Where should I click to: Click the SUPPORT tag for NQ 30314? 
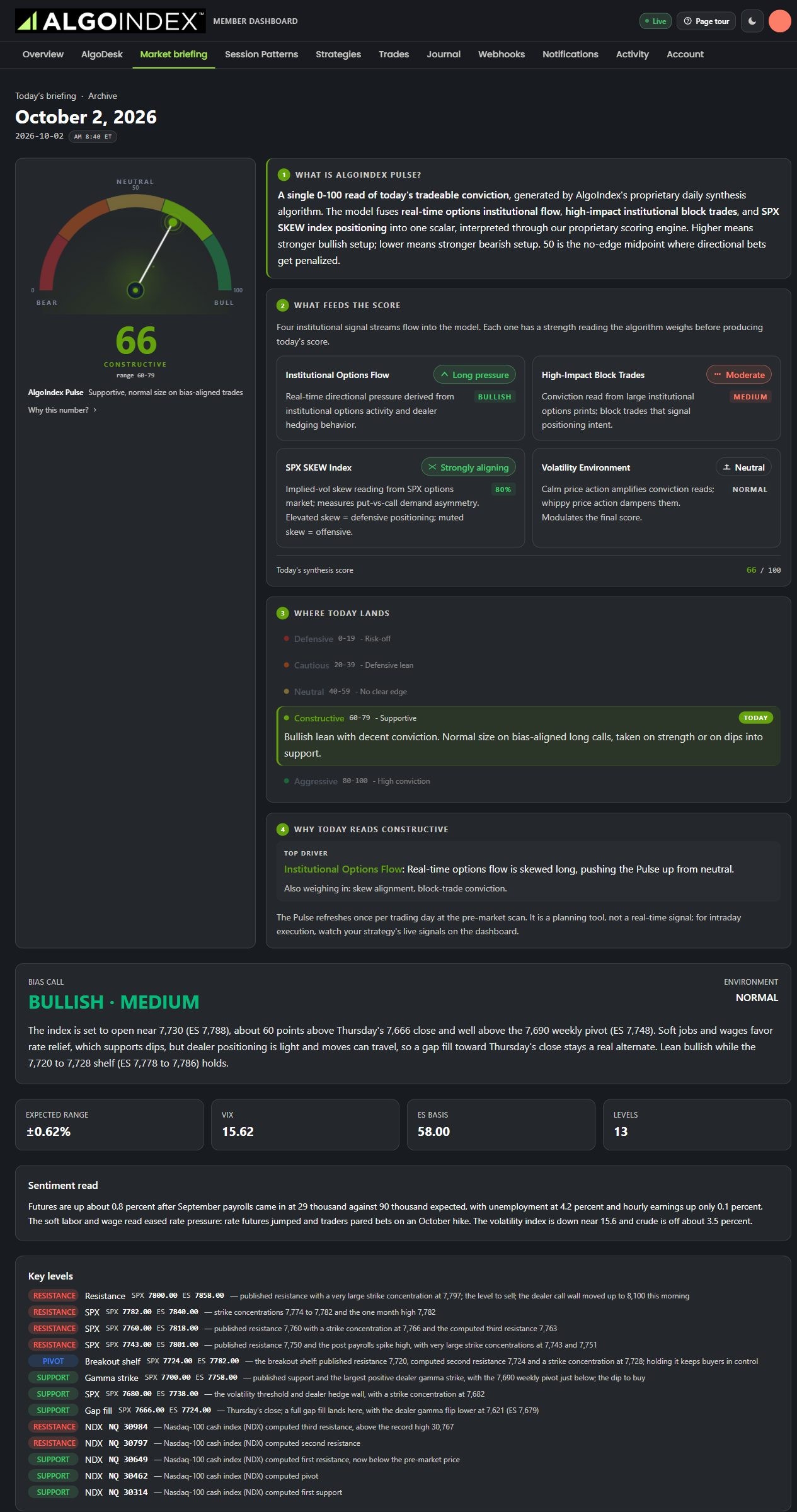click(x=54, y=1492)
